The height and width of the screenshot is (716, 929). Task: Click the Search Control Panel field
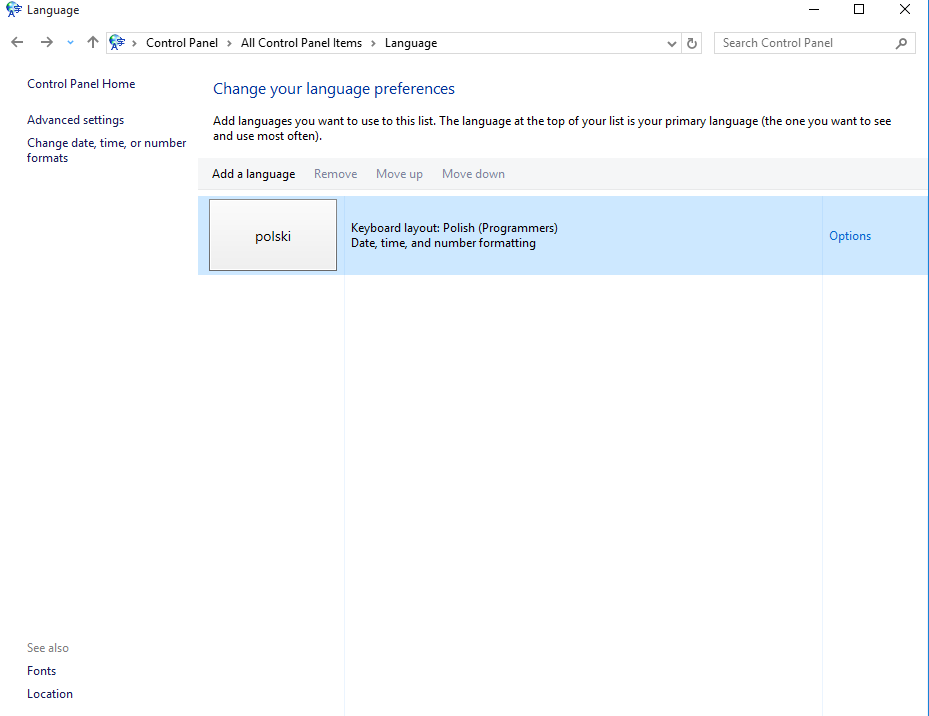coord(815,43)
